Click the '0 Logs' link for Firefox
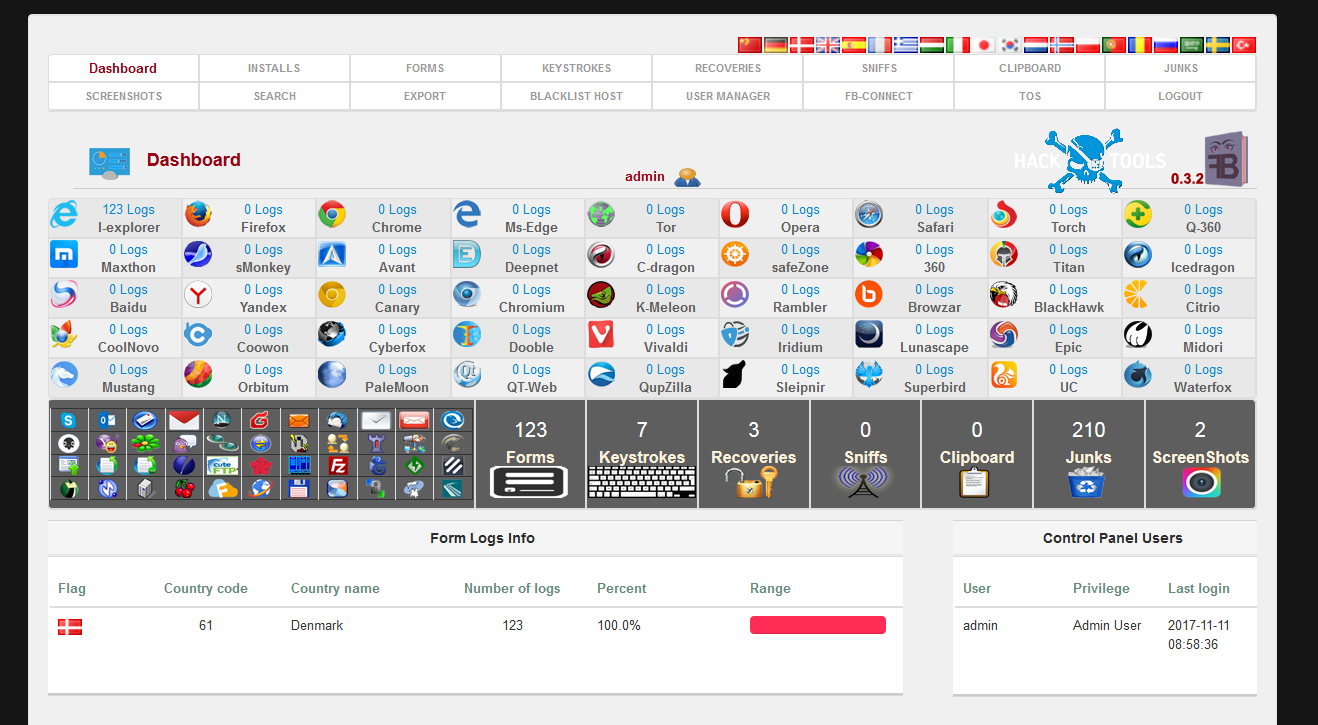Image resolution: width=1318 pixels, height=725 pixels. click(263, 209)
